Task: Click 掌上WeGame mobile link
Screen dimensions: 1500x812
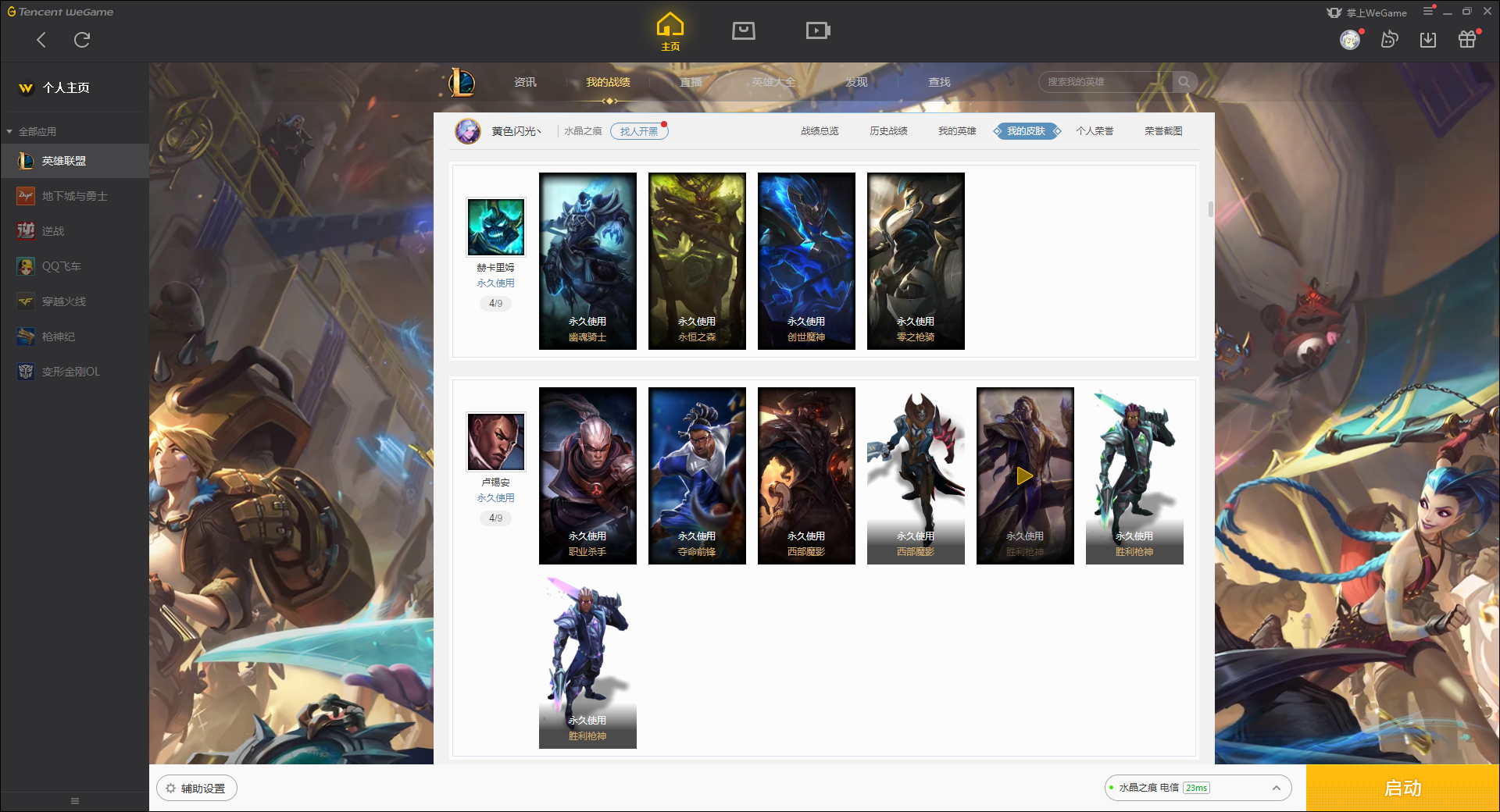Action: pyautogui.click(x=1367, y=12)
